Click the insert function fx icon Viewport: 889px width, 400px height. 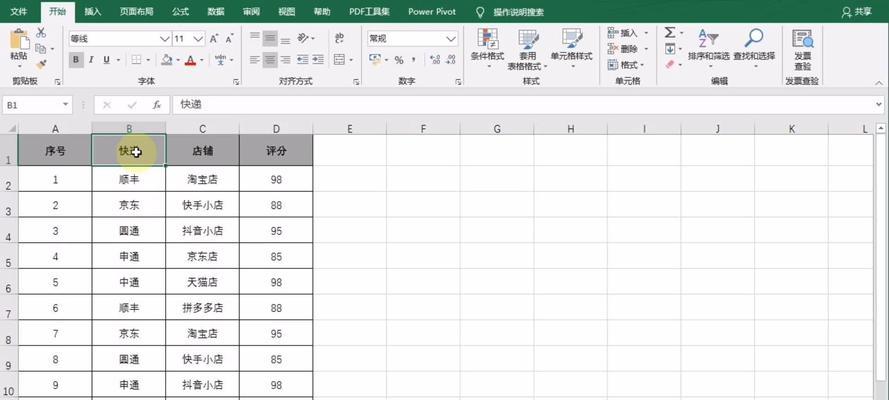pyautogui.click(x=157, y=105)
